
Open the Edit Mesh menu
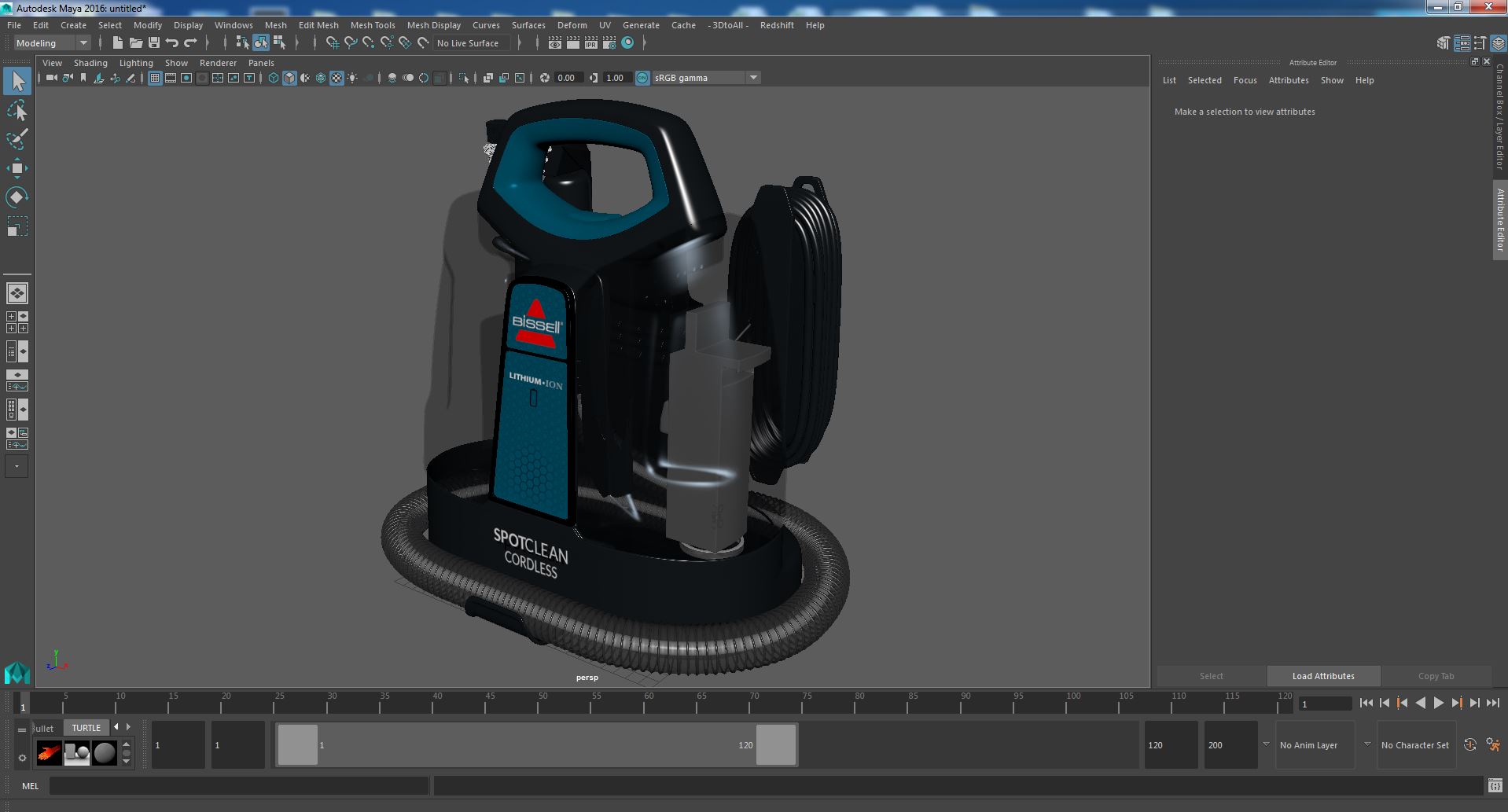[x=318, y=25]
